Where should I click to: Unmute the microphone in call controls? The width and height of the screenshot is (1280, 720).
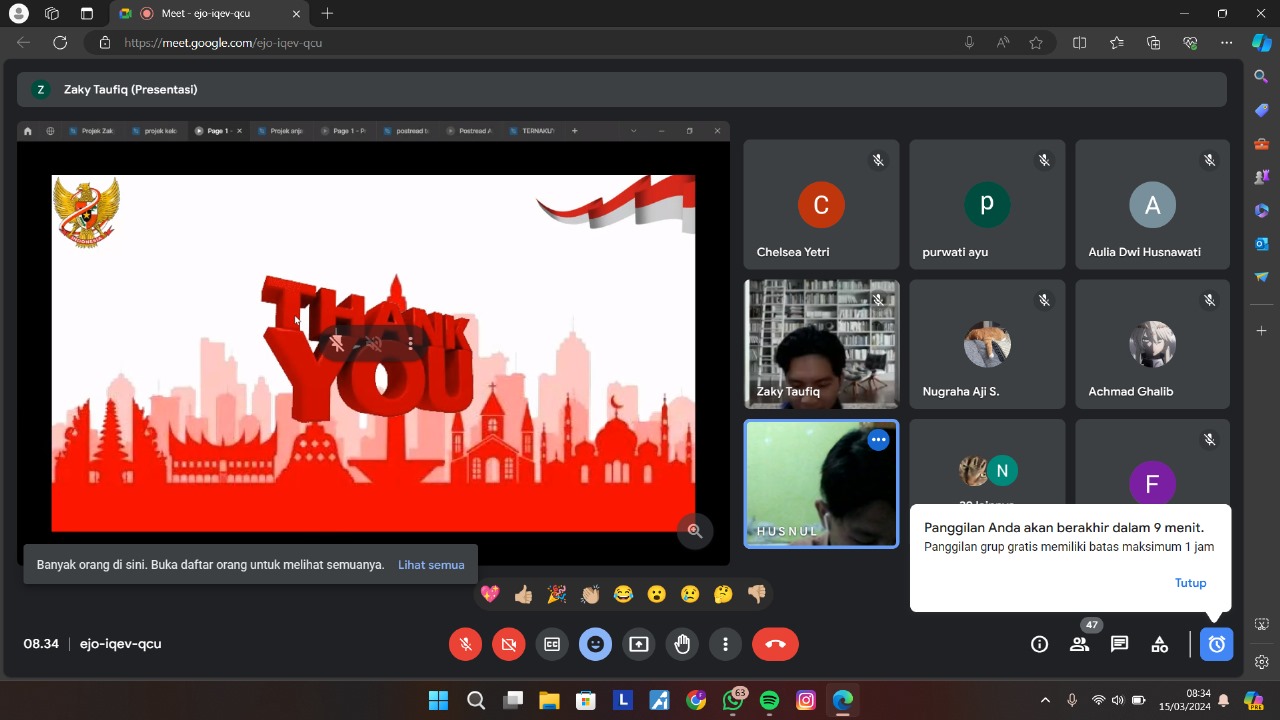pos(465,645)
